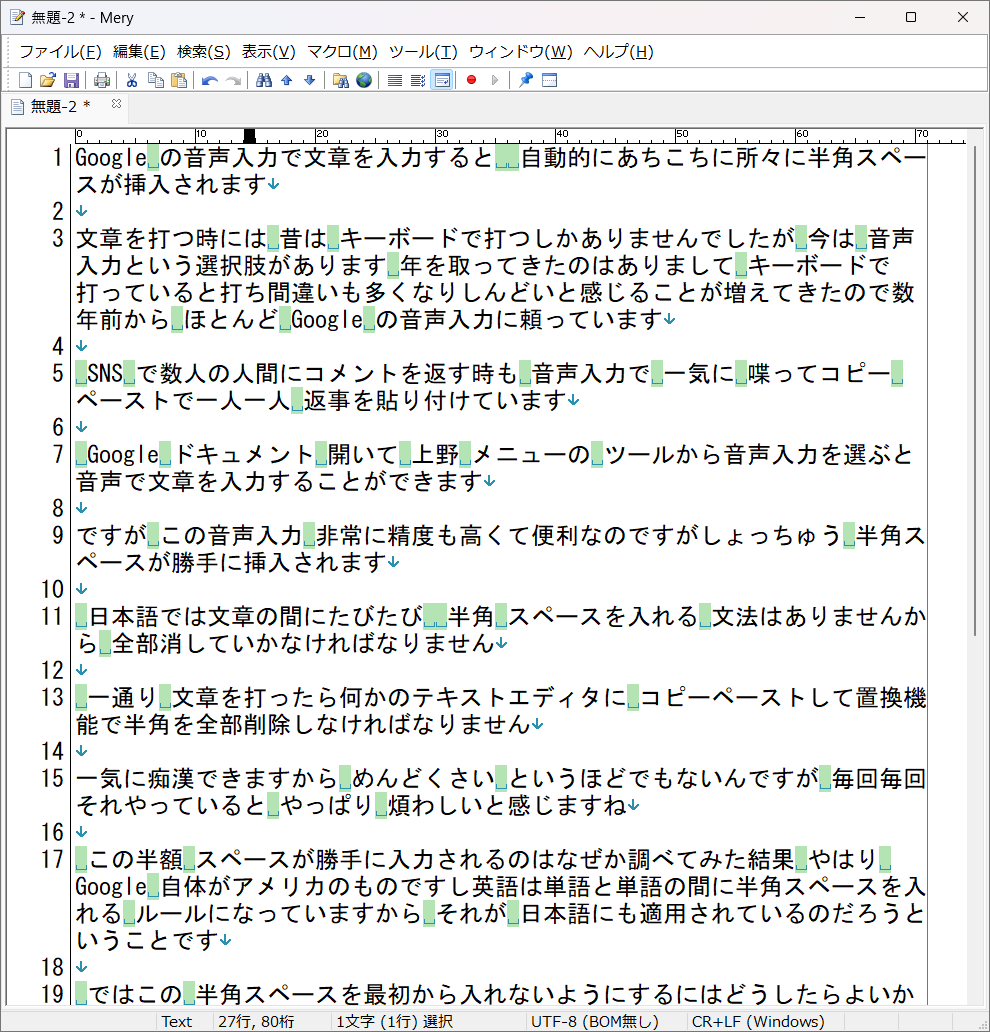
Task: Find next with the down arrow icon
Action: (x=310, y=80)
